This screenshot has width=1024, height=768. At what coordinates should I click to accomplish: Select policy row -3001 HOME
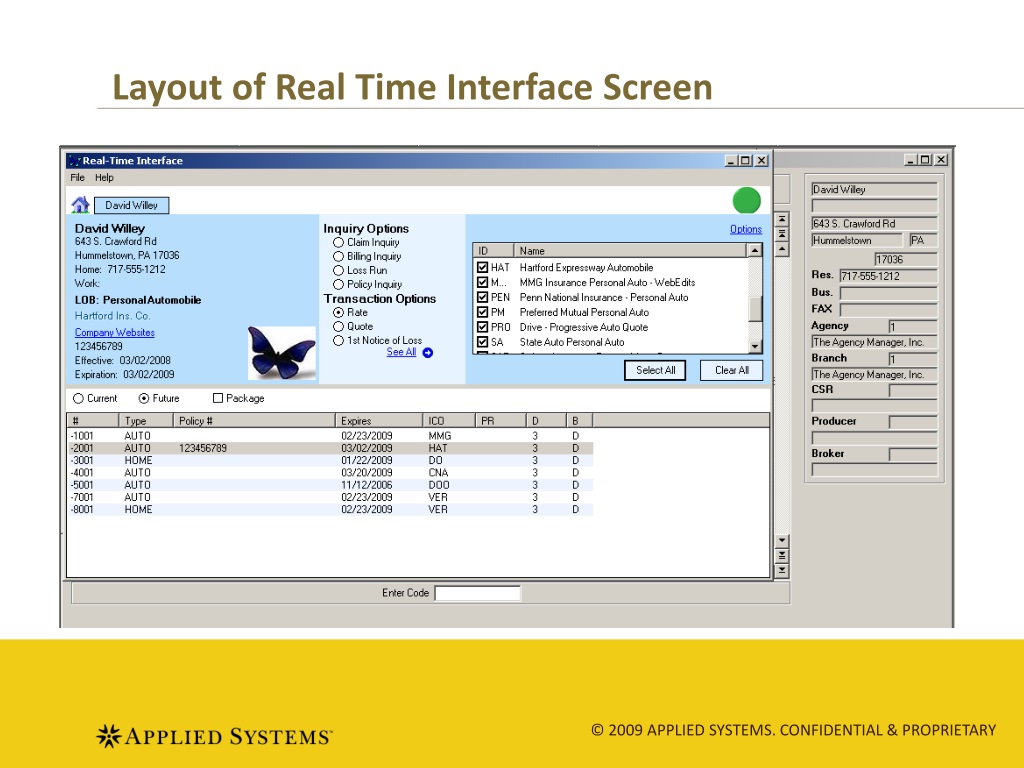pyautogui.click(x=330, y=460)
